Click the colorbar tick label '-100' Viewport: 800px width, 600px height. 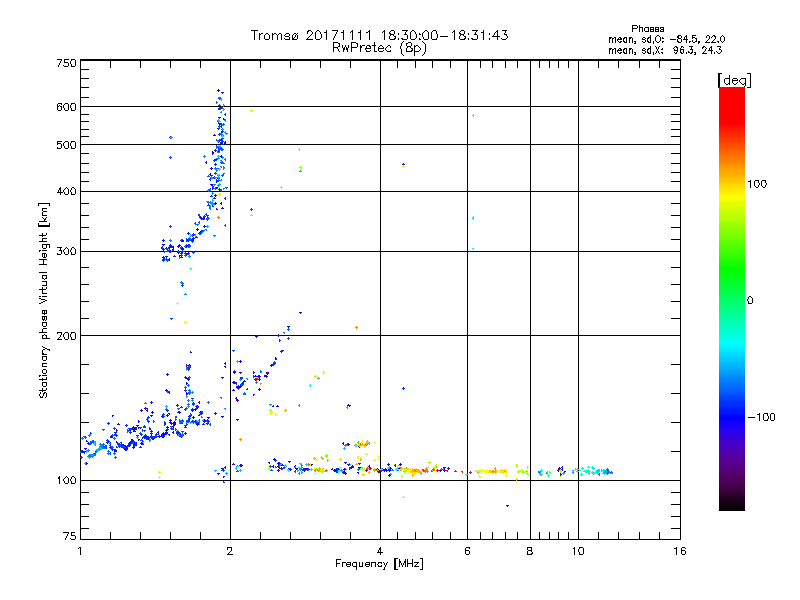pyautogui.click(x=761, y=417)
